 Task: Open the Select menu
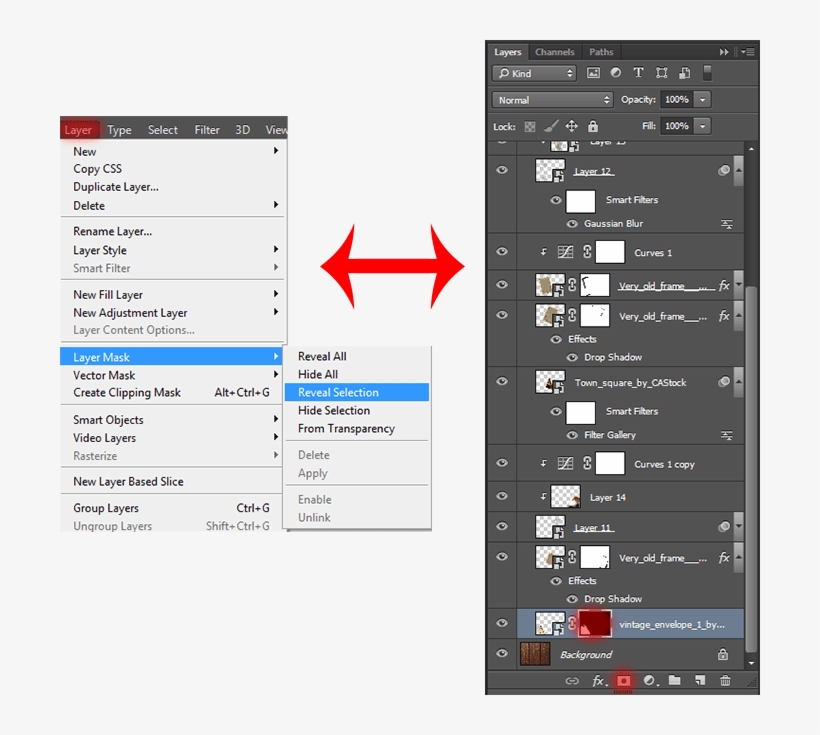click(x=163, y=130)
